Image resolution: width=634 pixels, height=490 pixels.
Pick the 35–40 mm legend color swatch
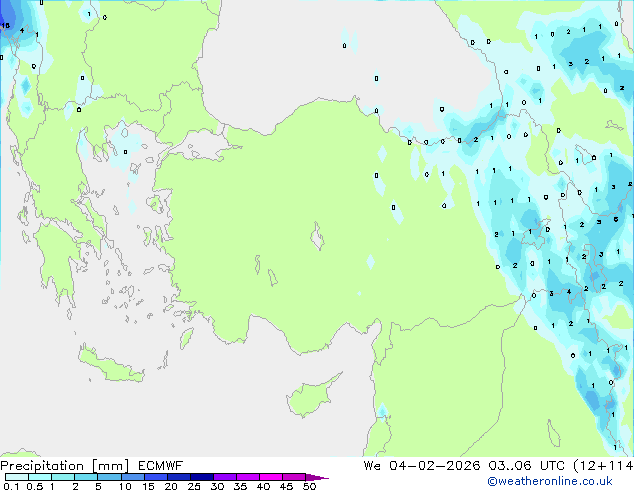(x=247, y=477)
